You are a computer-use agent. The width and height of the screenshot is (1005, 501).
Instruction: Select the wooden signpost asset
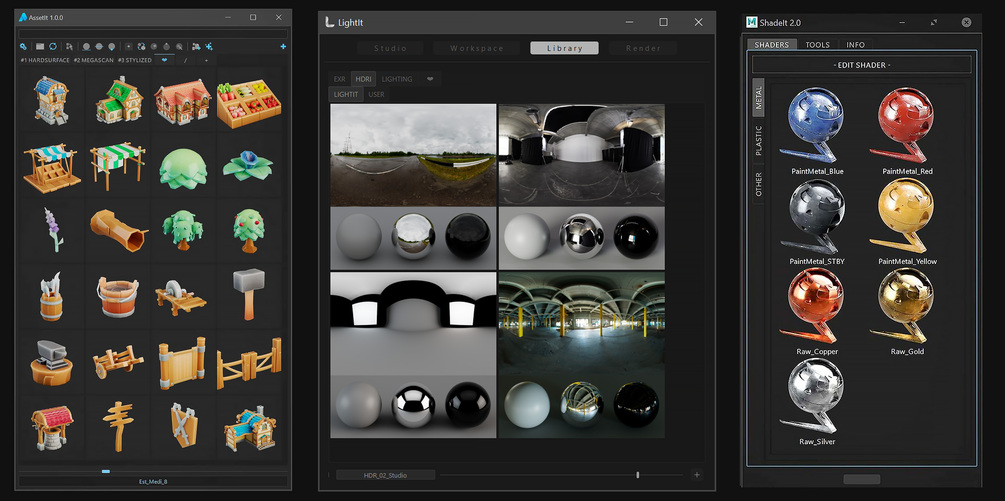[118, 427]
